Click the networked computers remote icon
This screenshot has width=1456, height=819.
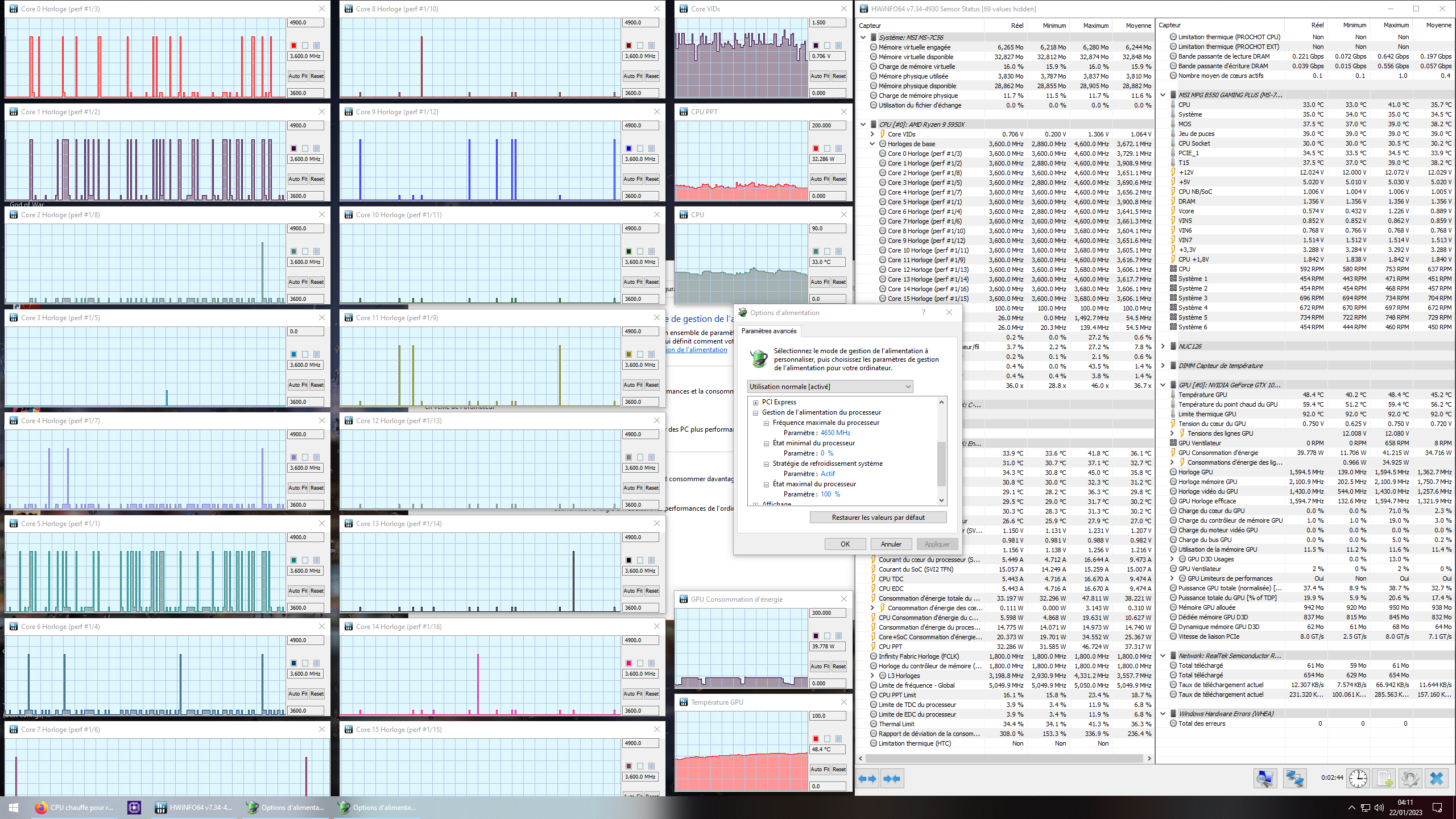(1295, 779)
